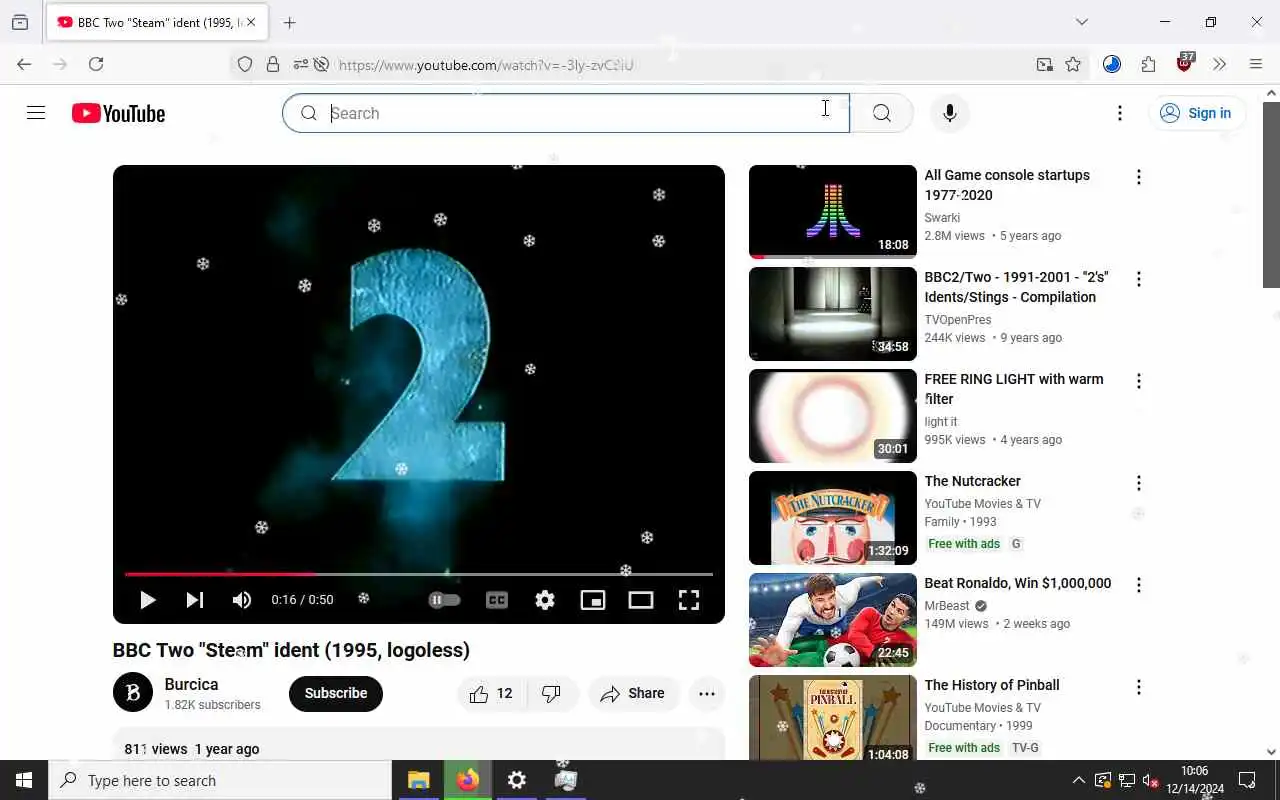Image resolution: width=1280 pixels, height=800 pixels.
Task: Enable miniplayer mode
Action: tap(593, 600)
